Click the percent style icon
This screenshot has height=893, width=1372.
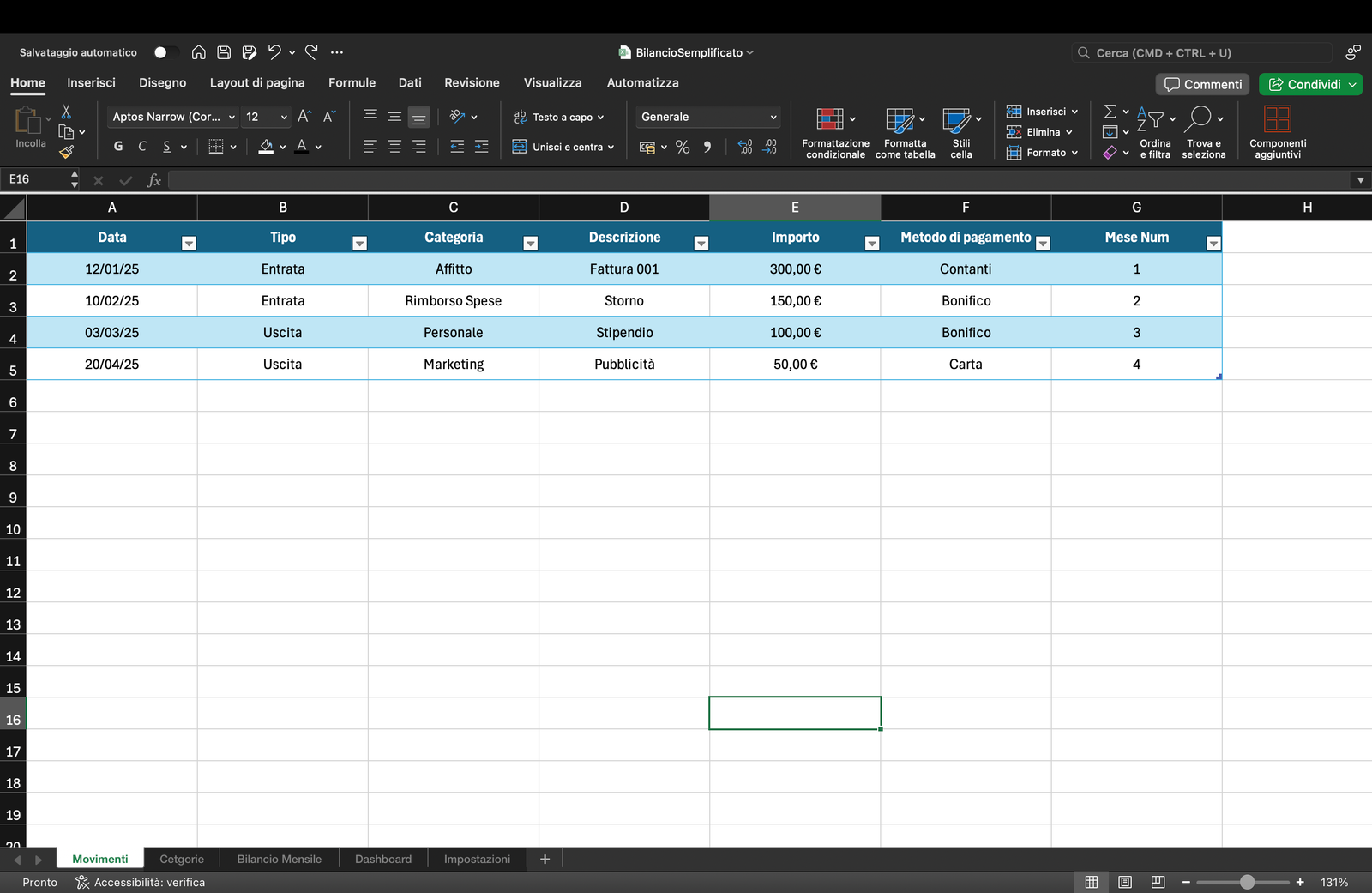point(683,147)
